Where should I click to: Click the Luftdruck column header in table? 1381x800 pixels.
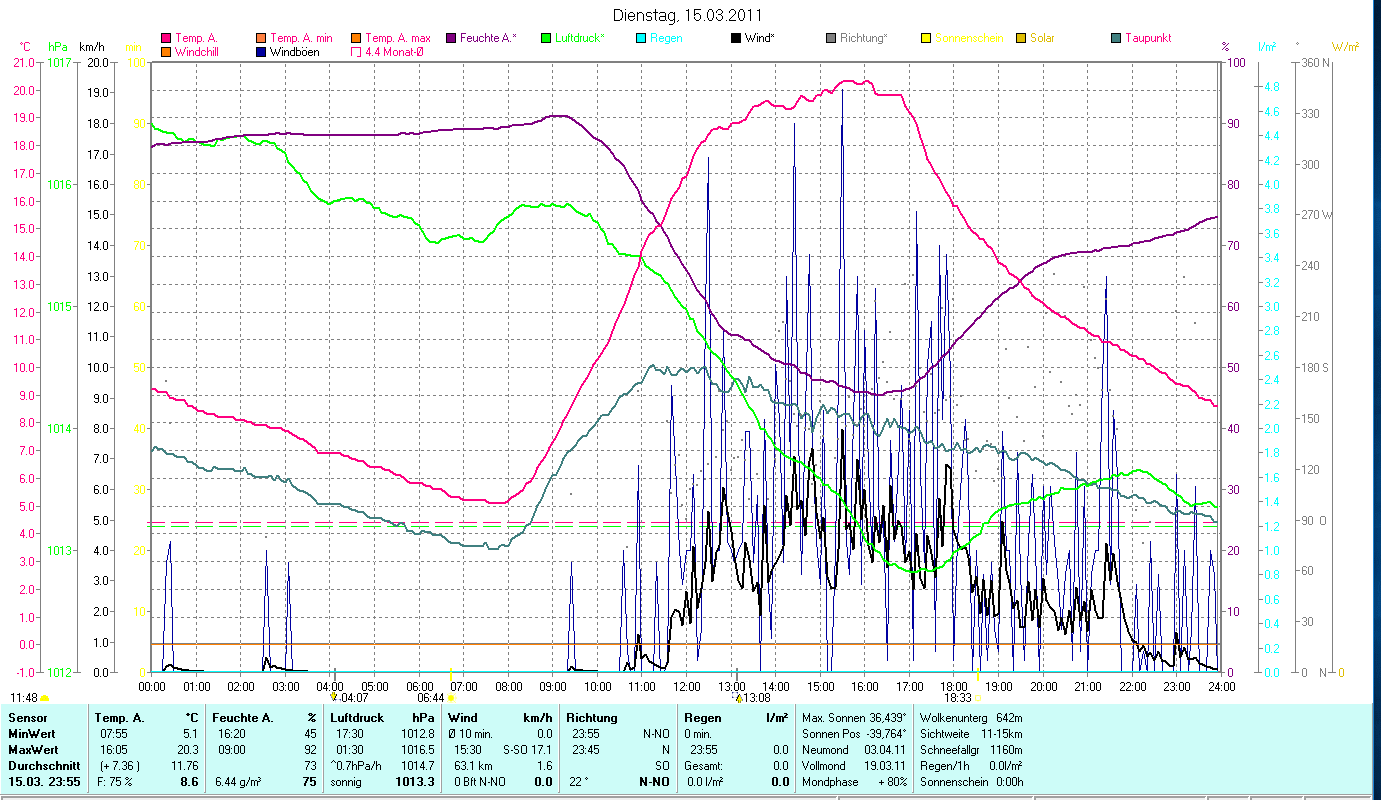(x=357, y=718)
